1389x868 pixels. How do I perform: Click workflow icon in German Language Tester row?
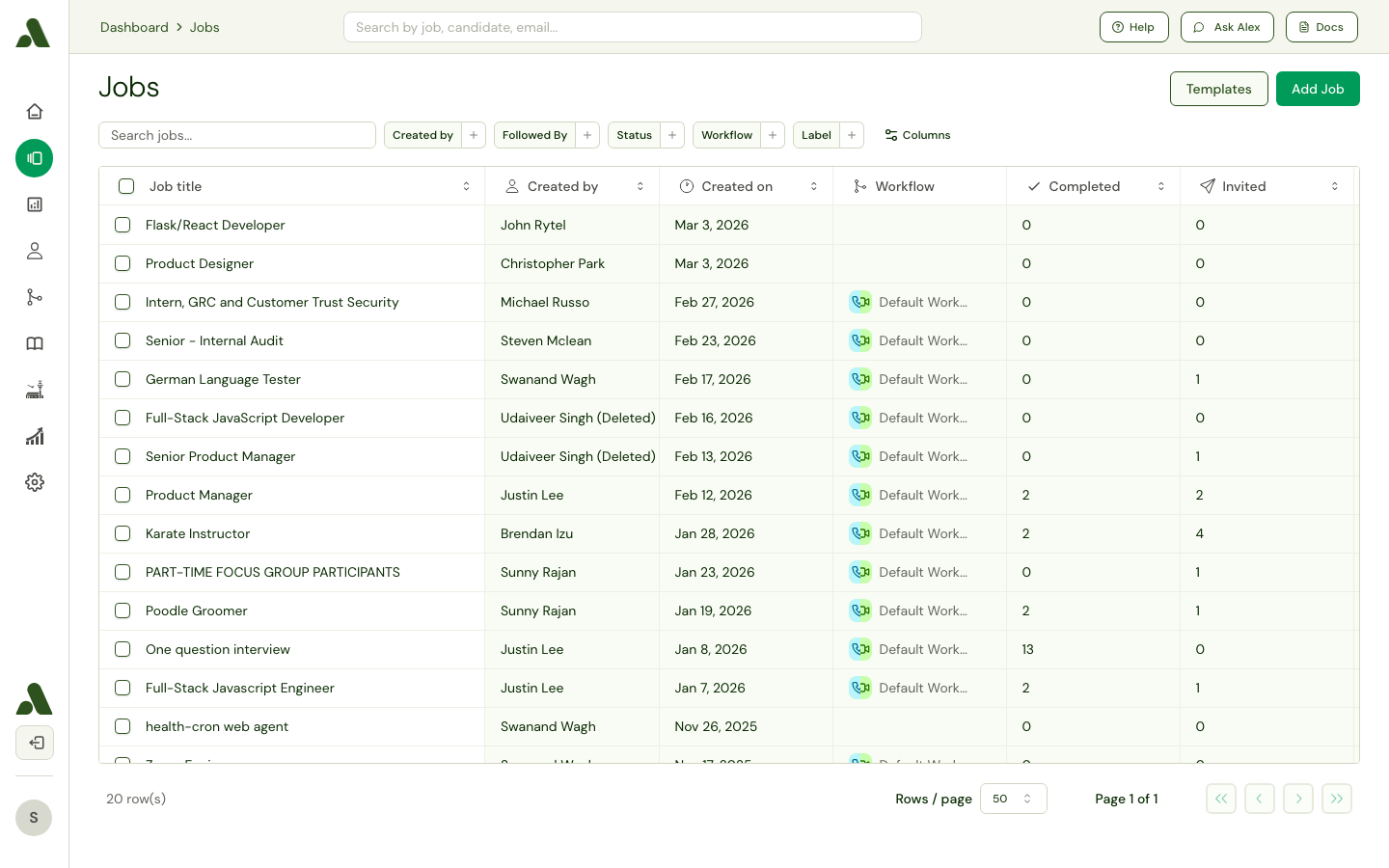click(860, 379)
